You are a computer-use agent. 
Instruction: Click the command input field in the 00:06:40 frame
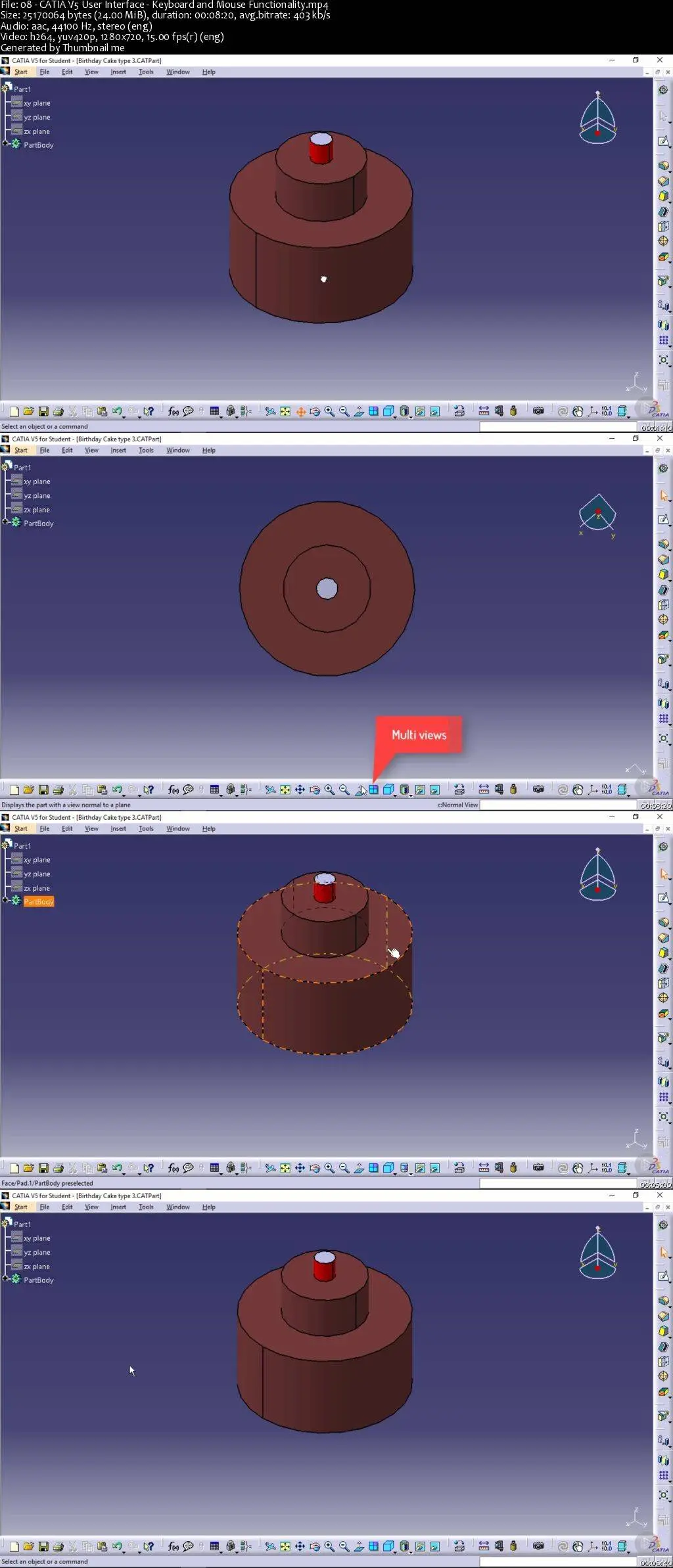(x=558, y=1561)
